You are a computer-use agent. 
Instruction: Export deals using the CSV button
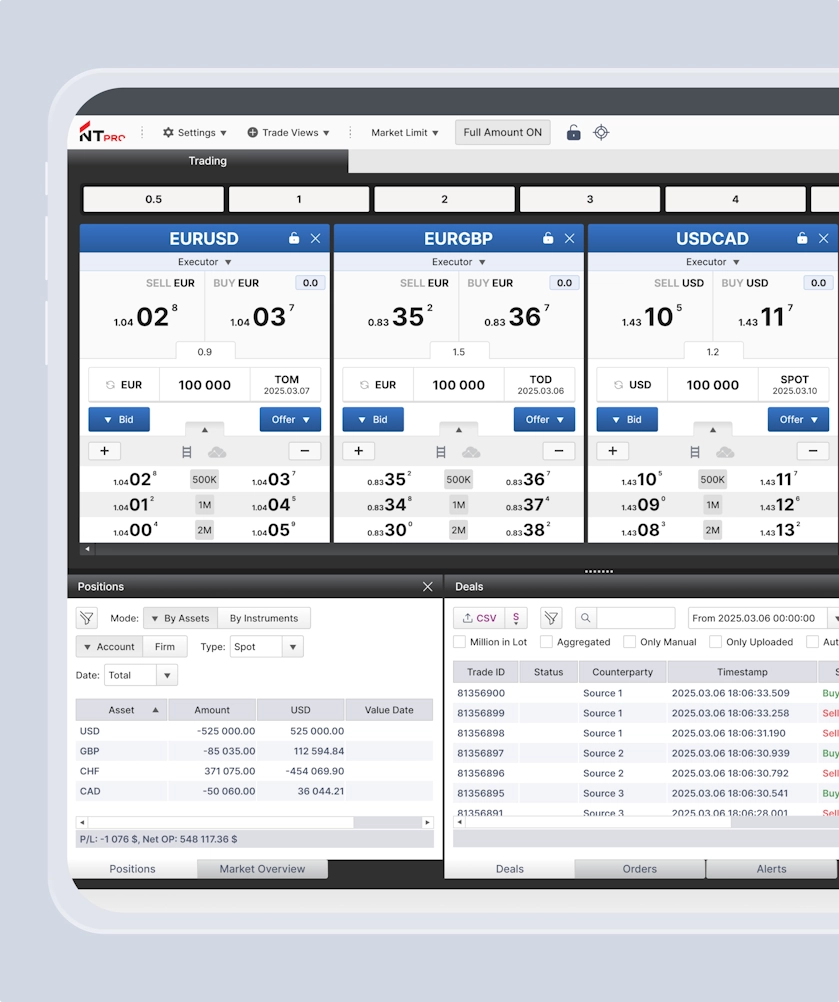479,618
